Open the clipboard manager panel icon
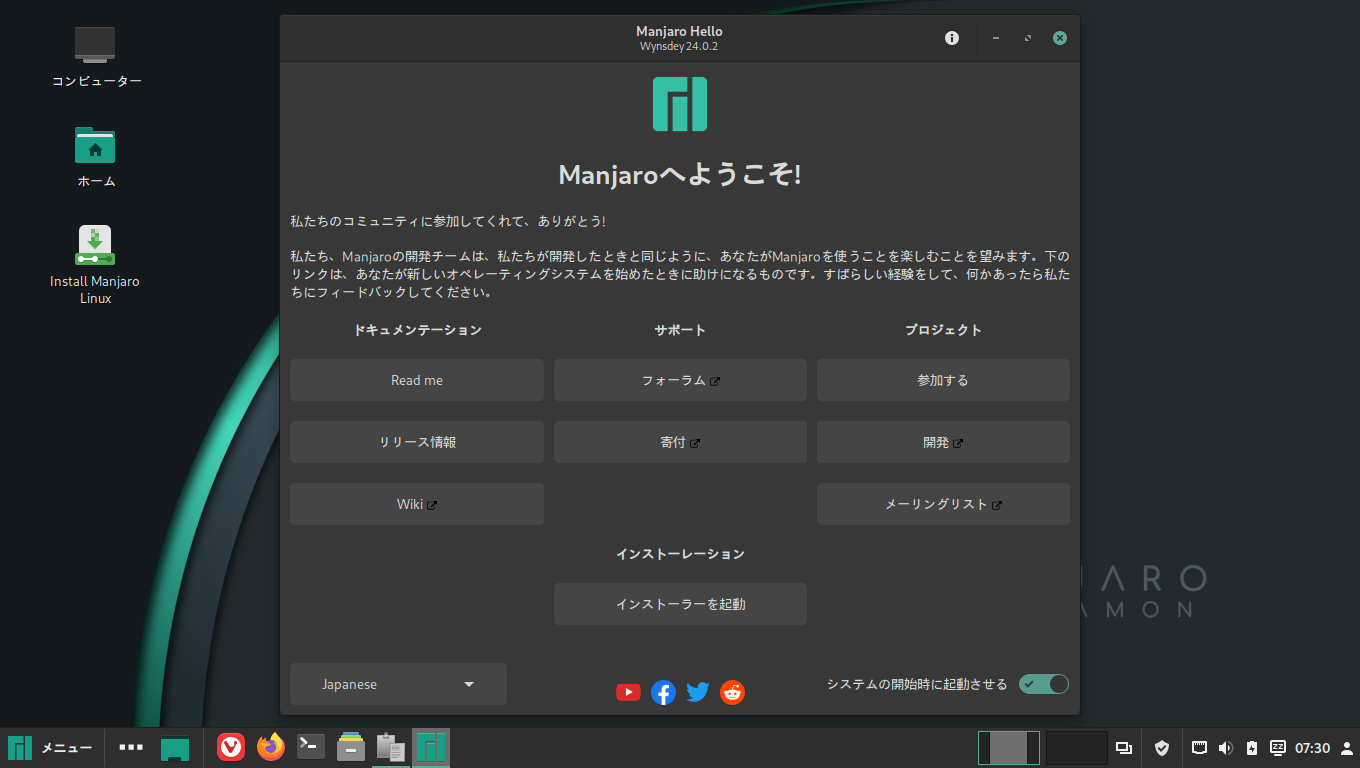The height and width of the screenshot is (768, 1360). click(x=391, y=747)
